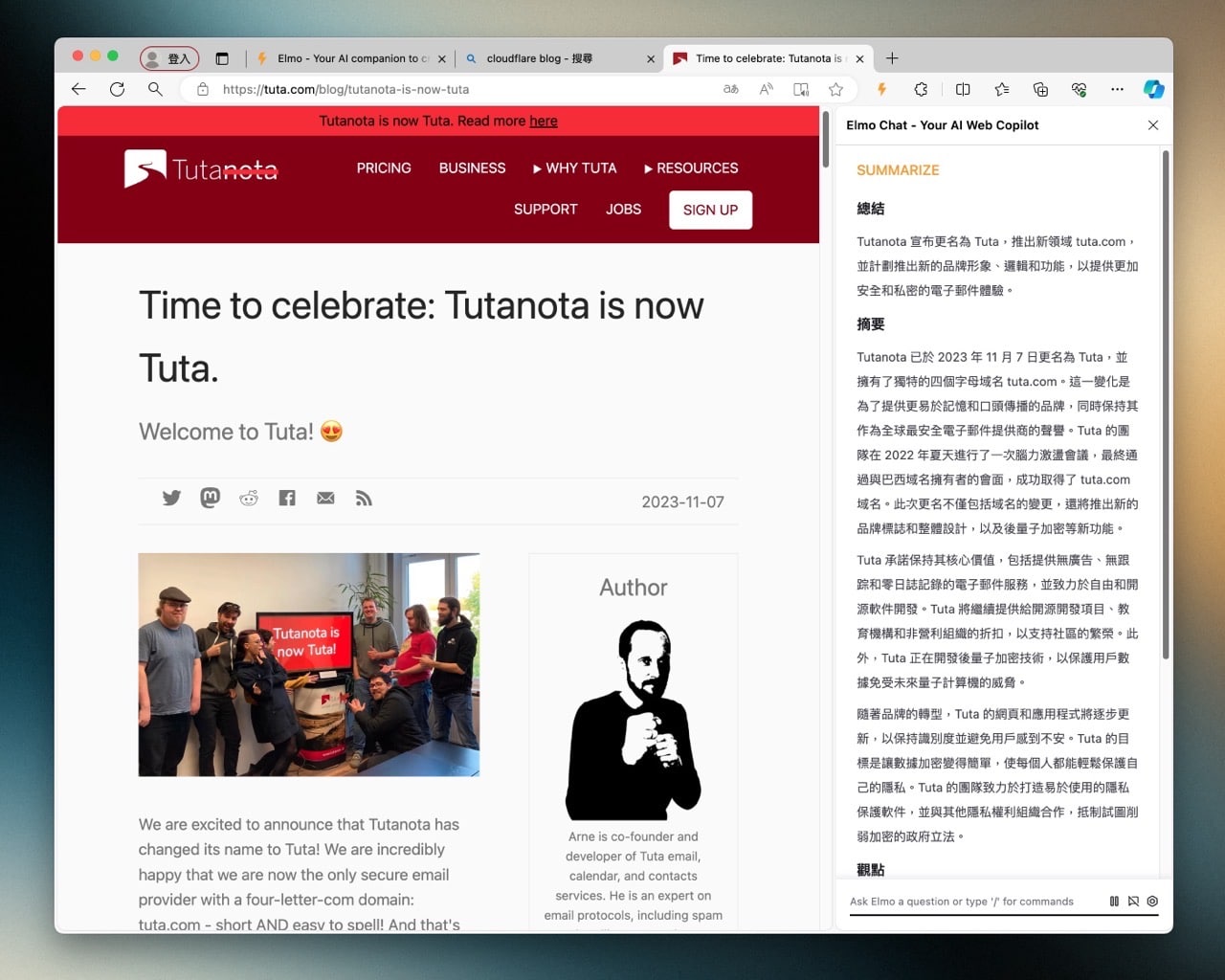This screenshot has height=980, width=1225.
Task: Add this page to favorites
Action: 836,89
